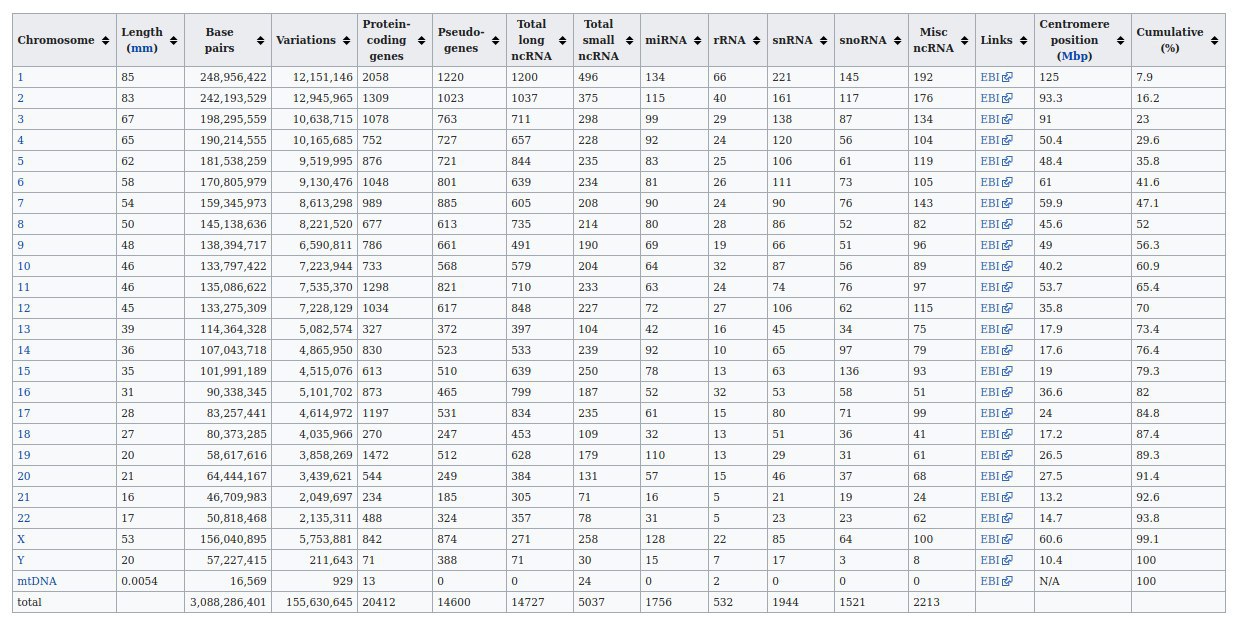Select total Misc ncRNA value 2213
The width and height of the screenshot is (1238, 621).
[x=924, y=602]
